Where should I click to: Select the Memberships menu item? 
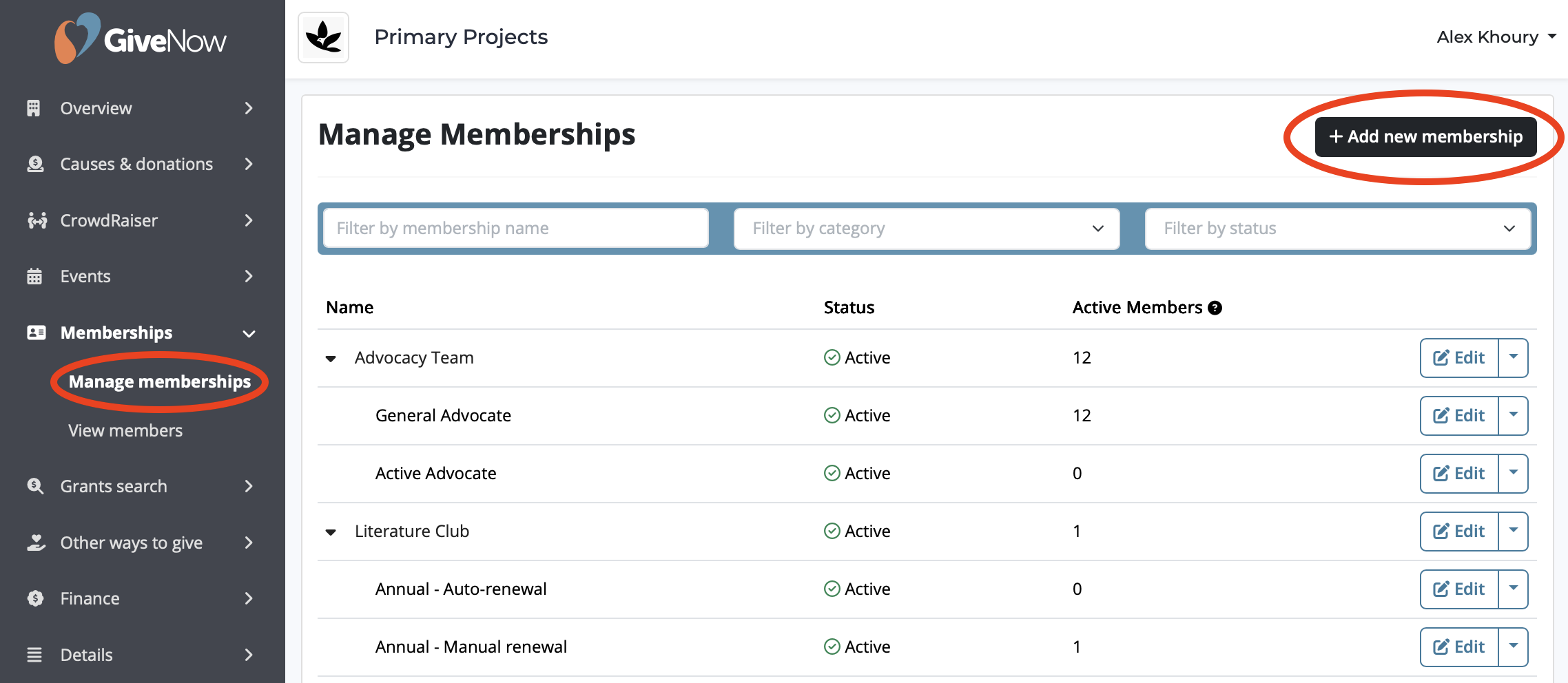116,333
